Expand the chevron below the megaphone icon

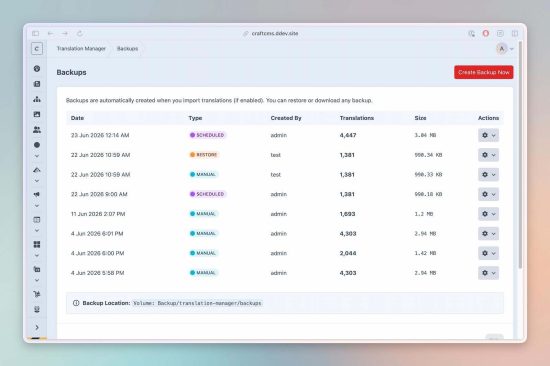pyautogui.click(x=37, y=206)
